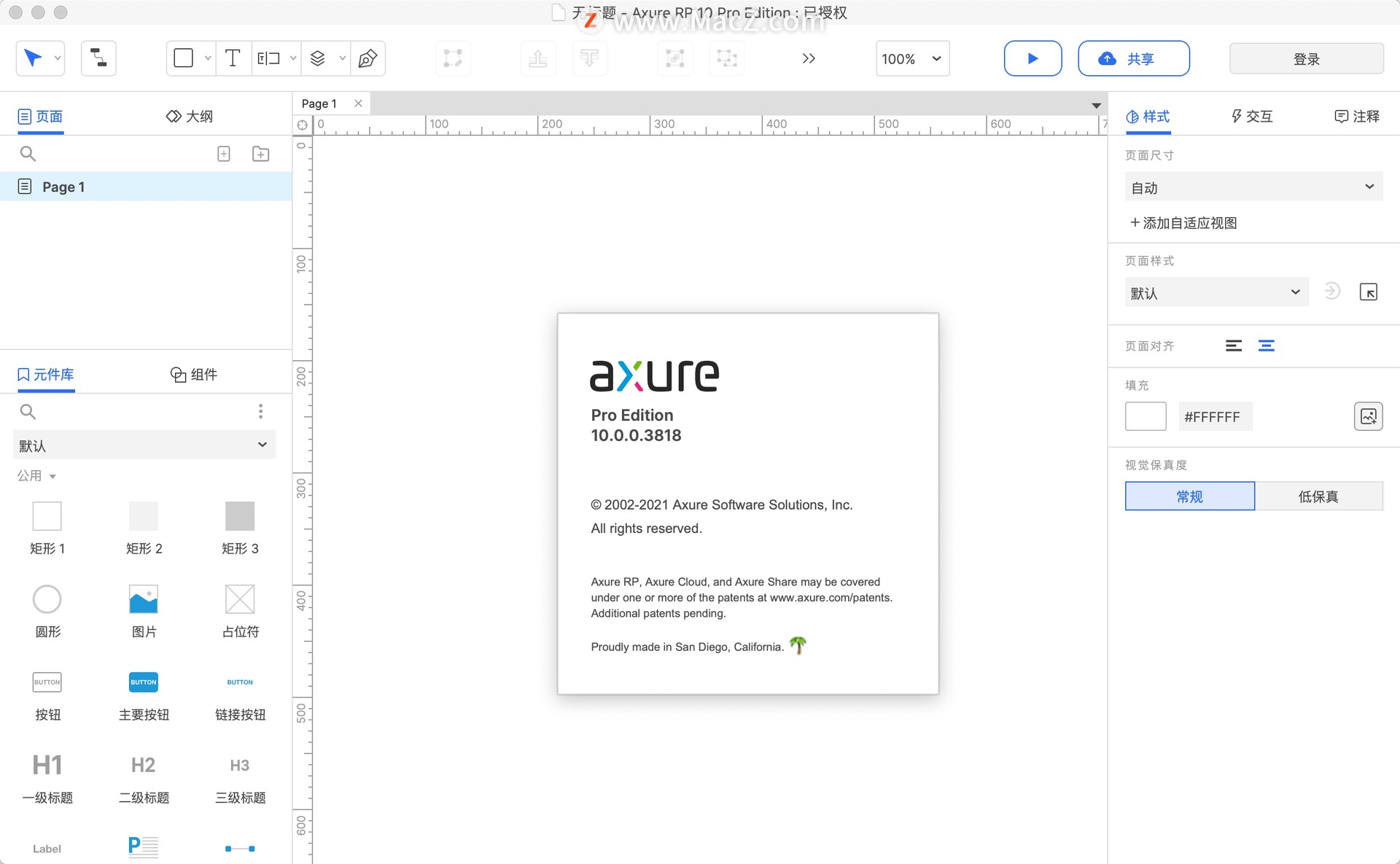The image size is (1400, 864).
Task: Click the Preview play button
Action: 1032,58
